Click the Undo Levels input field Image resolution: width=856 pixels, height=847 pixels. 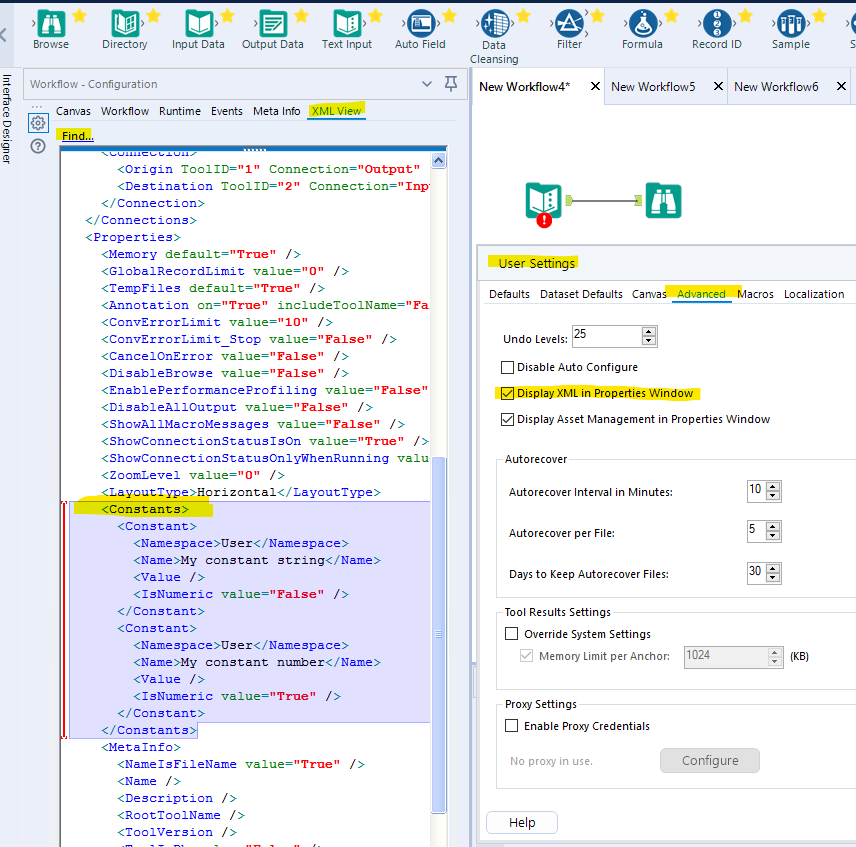pos(607,336)
